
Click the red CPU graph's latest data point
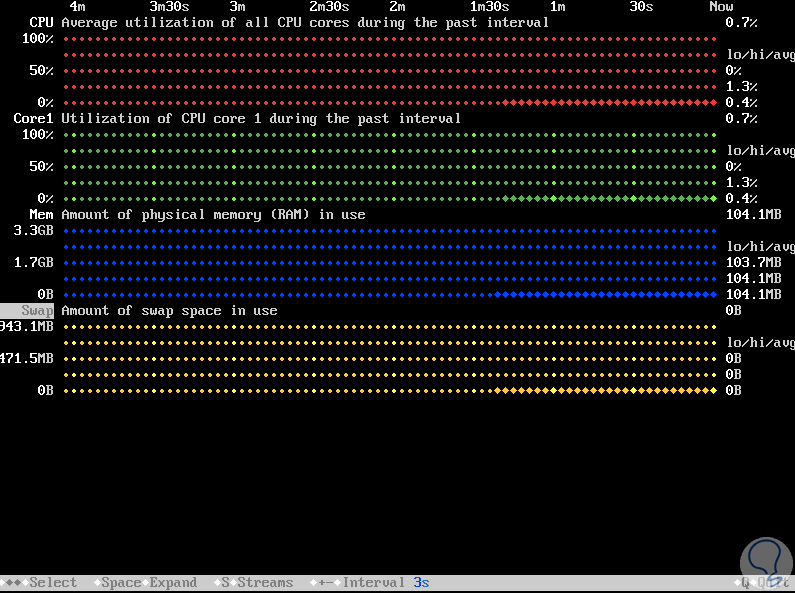tap(714, 103)
